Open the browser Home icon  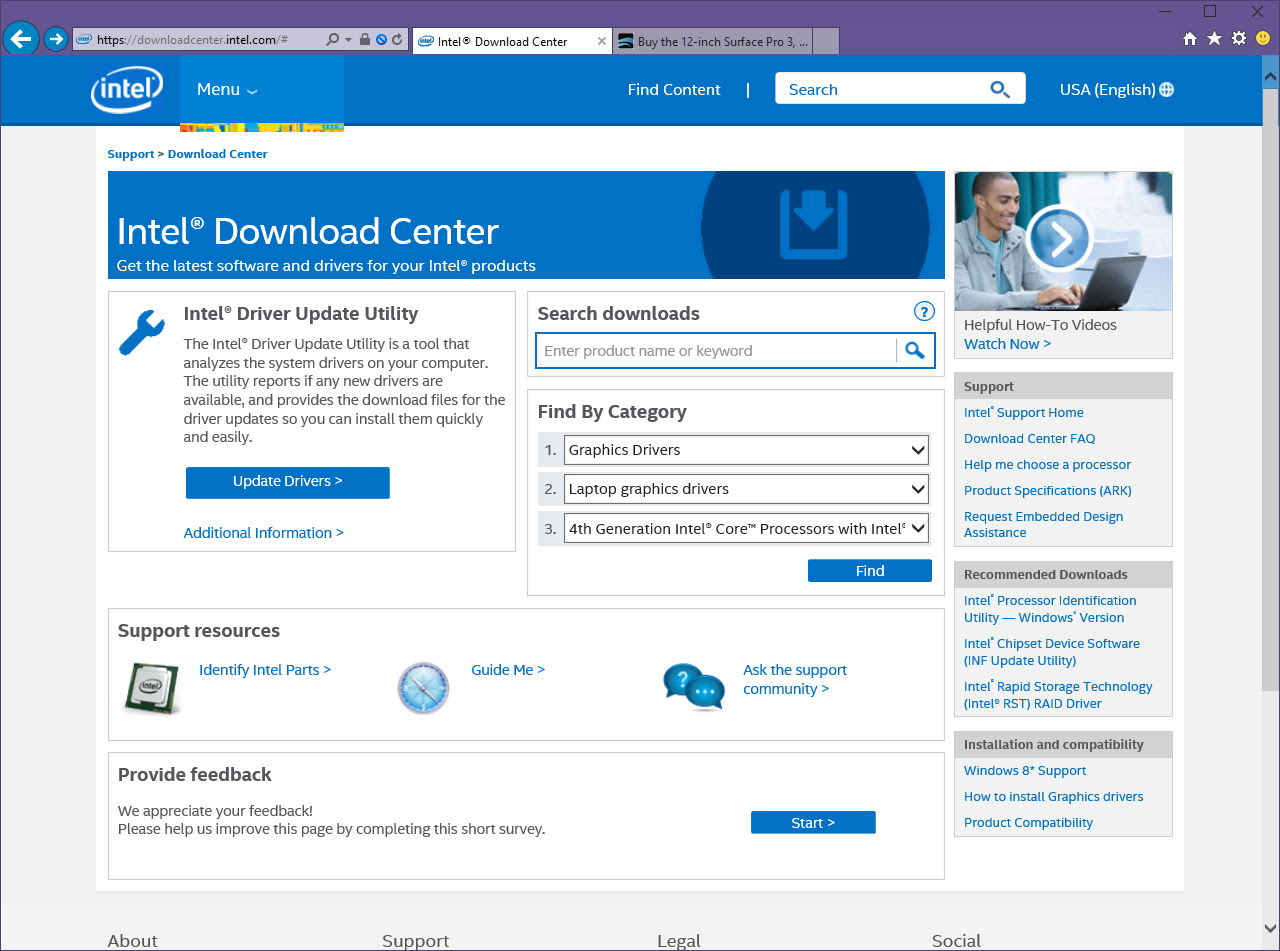(1190, 39)
